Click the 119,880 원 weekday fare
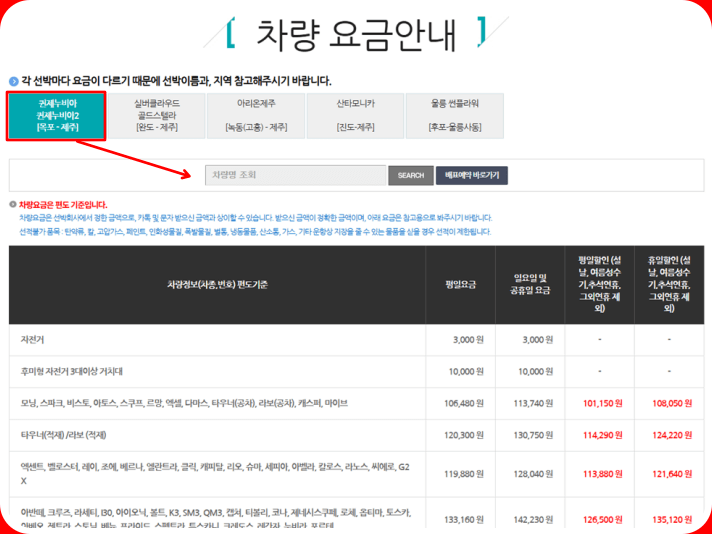712x534 pixels. (464, 474)
